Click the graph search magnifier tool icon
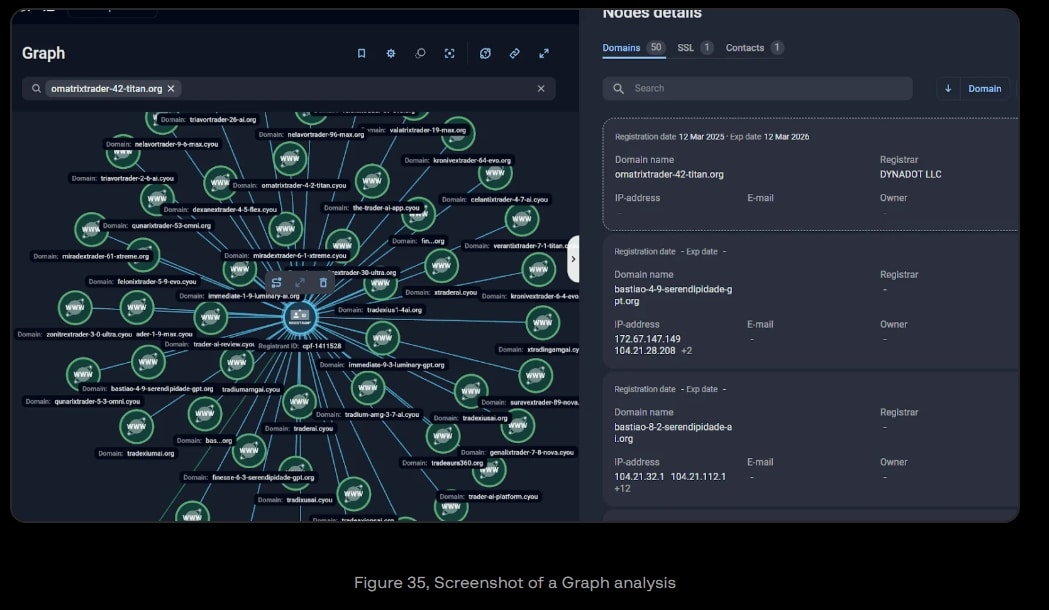 pyautogui.click(x=420, y=53)
